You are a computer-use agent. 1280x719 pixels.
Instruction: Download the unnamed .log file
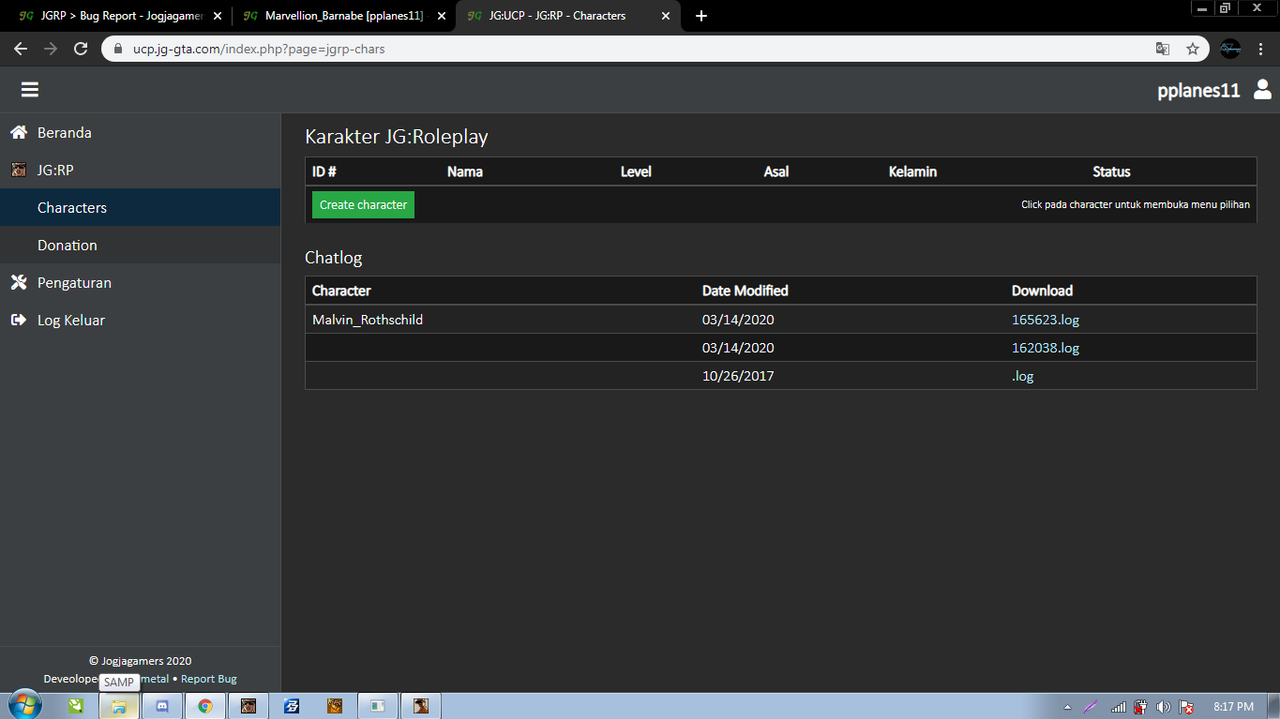pyautogui.click(x=1022, y=376)
